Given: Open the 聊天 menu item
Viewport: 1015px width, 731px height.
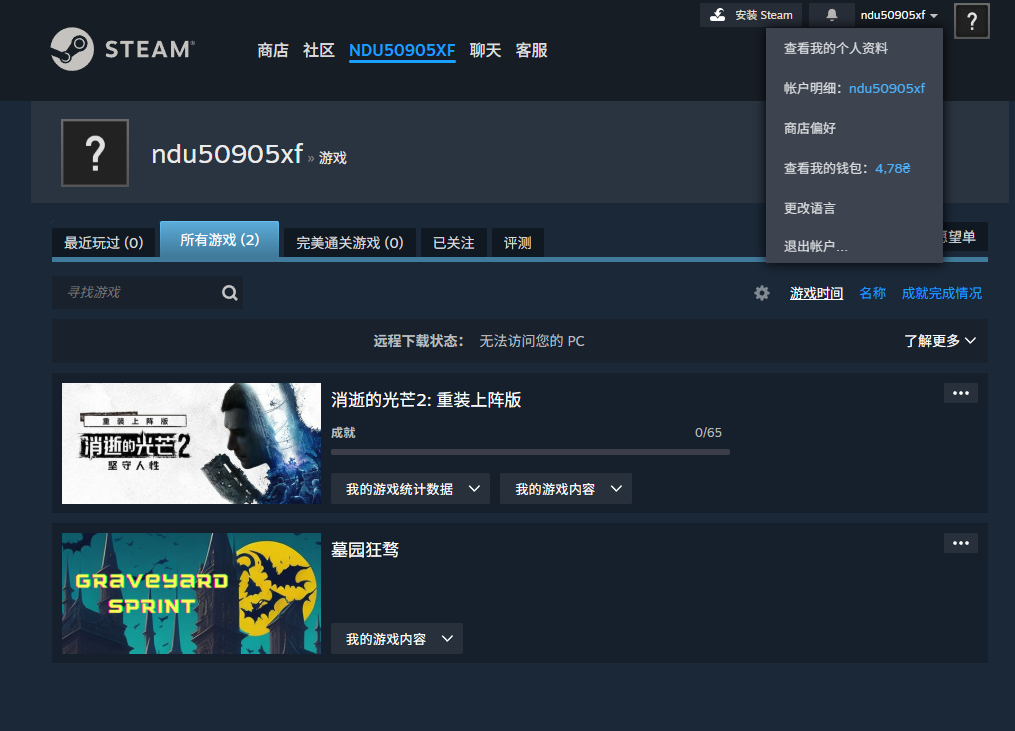Looking at the screenshot, I should (485, 51).
